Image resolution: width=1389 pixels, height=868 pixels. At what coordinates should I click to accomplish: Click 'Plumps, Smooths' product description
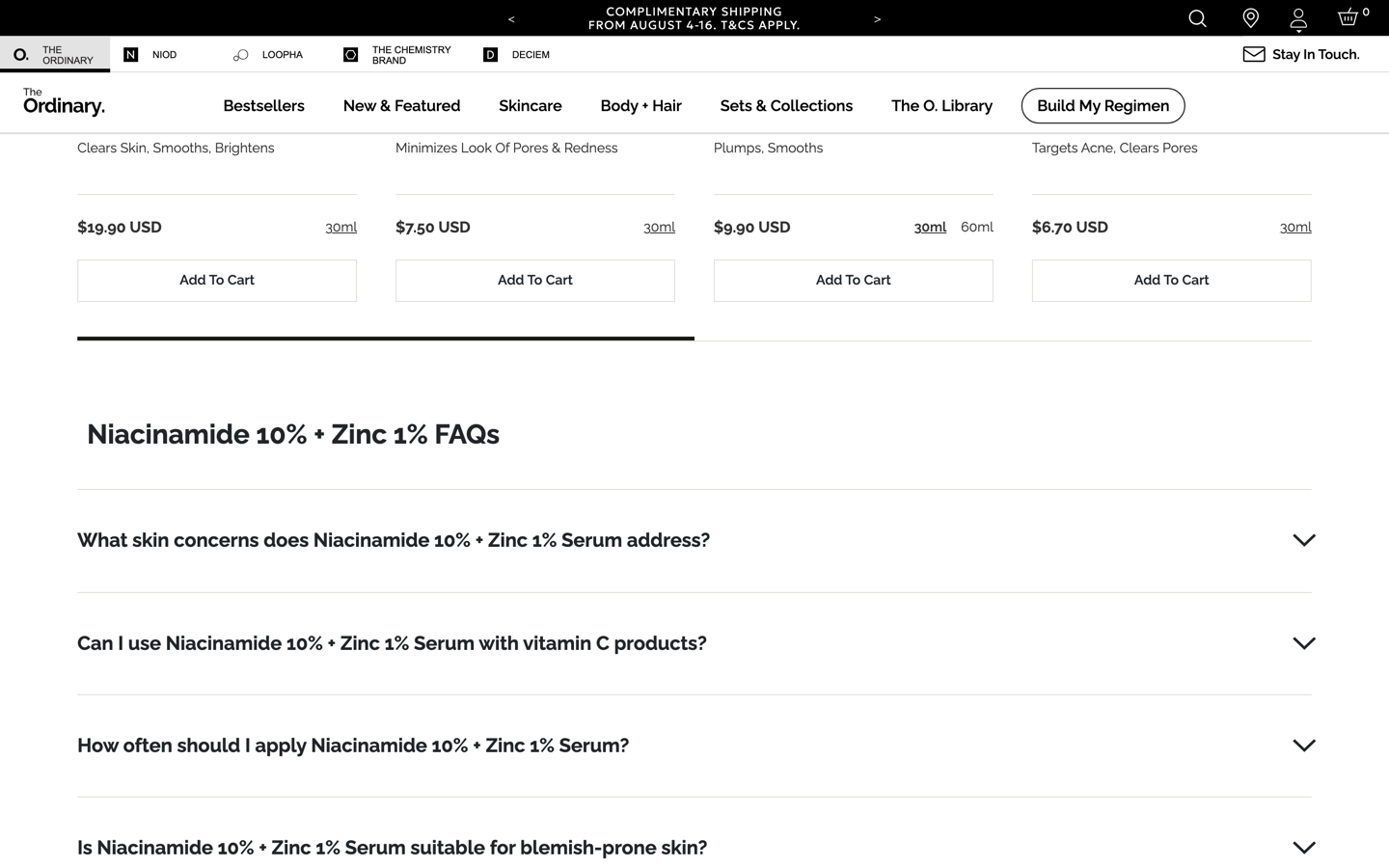[769, 148]
